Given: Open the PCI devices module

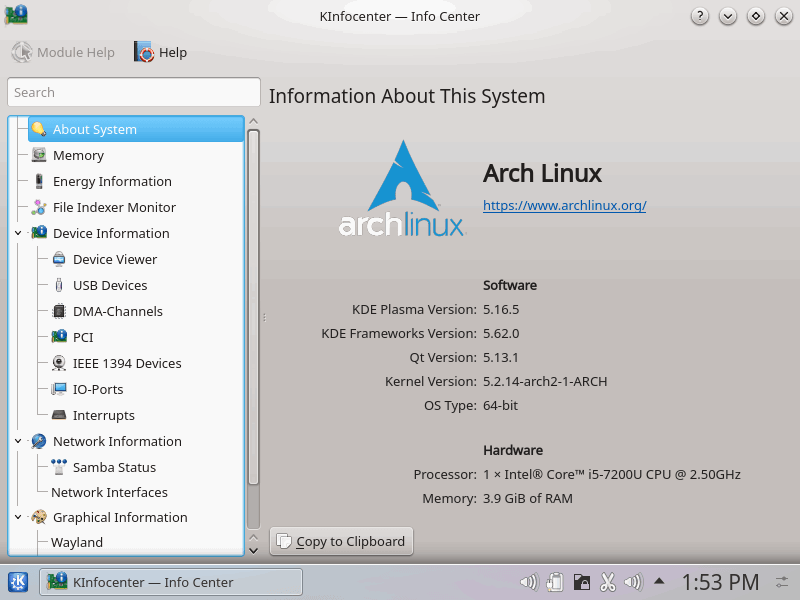Looking at the screenshot, I should [x=85, y=337].
